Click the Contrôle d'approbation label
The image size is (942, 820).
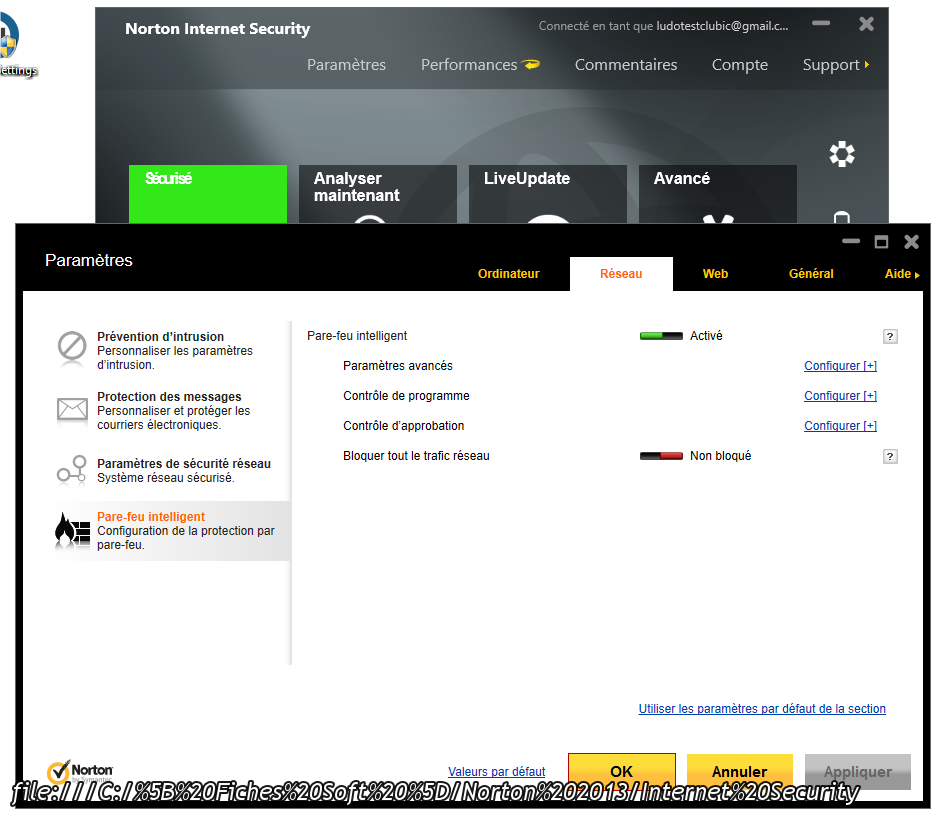(x=404, y=426)
